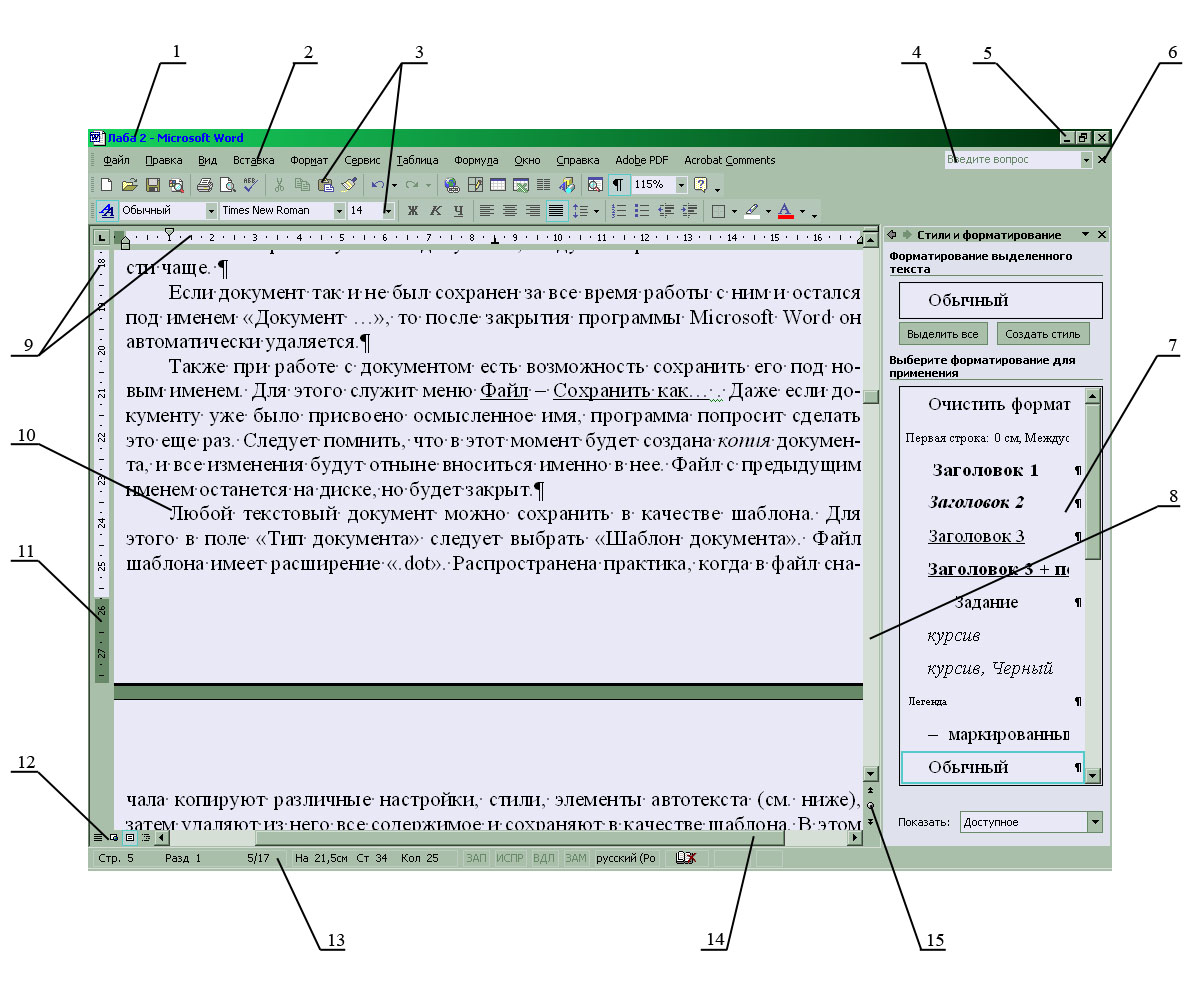This screenshot has height=1000, width=1200.
Task: Open Word Help question-mark icon
Action: point(700,185)
